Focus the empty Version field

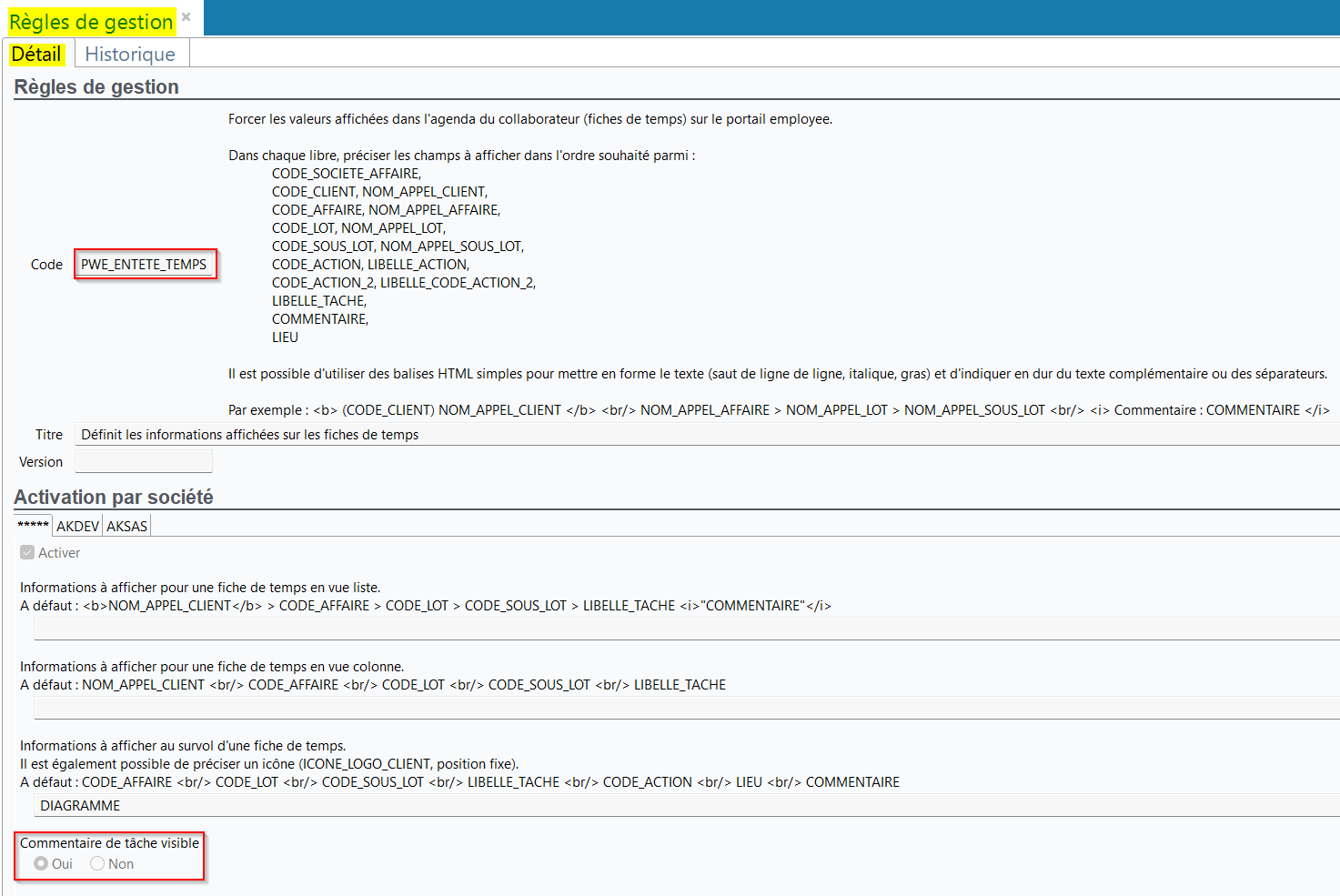click(143, 462)
